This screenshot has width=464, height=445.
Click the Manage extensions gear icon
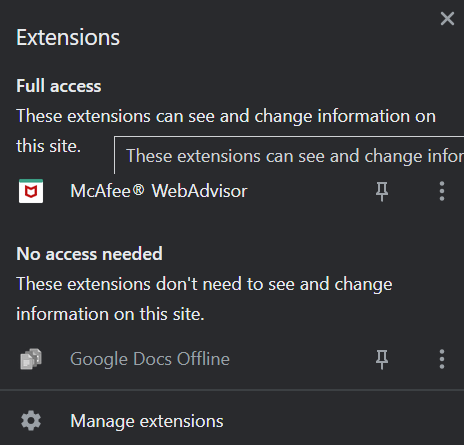click(31, 421)
